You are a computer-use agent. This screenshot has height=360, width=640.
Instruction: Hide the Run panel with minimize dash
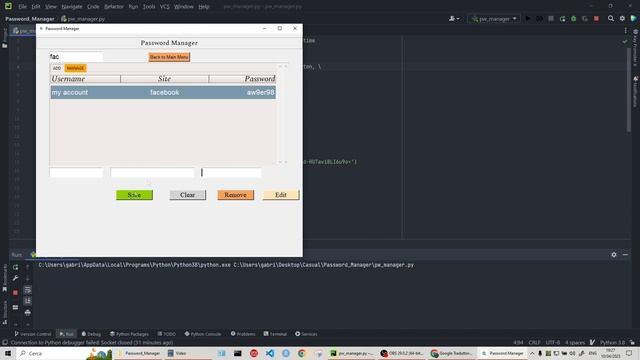click(625, 255)
